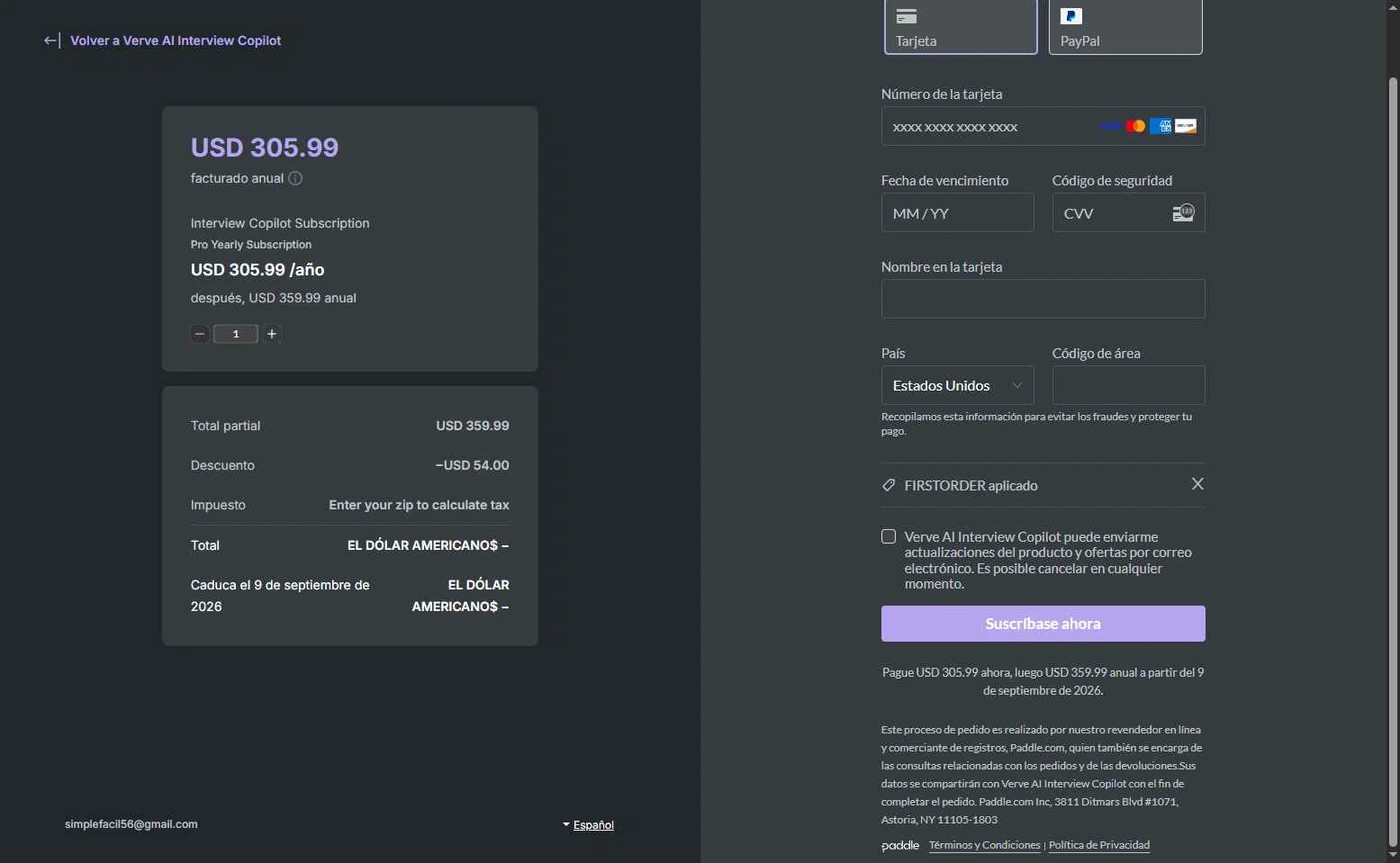The width and height of the screenshot is (1400, 863).
Task: Click the Suscríbase ahora button
Action: pyautogui.click(x=1043, y=624)
